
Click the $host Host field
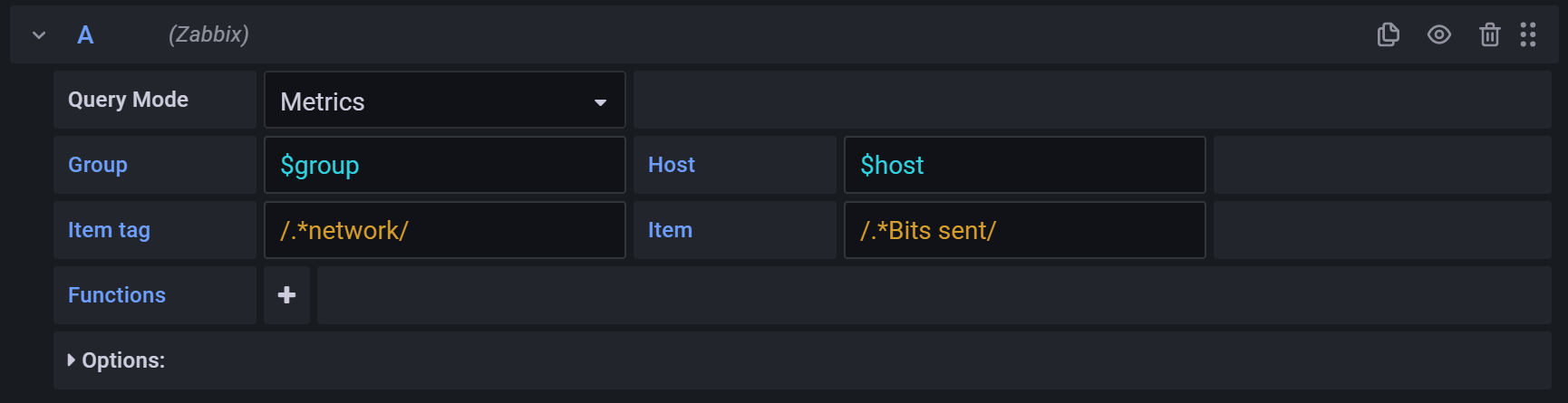1024,165
